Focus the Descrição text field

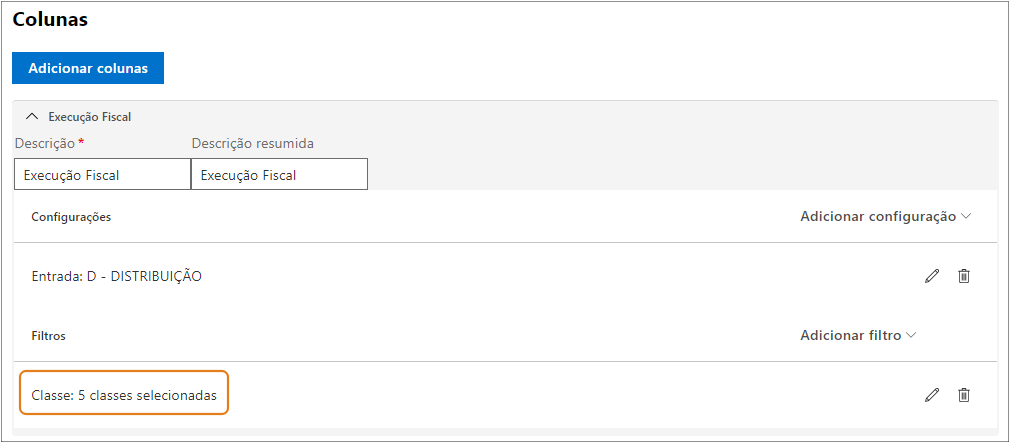pos(102,174)
